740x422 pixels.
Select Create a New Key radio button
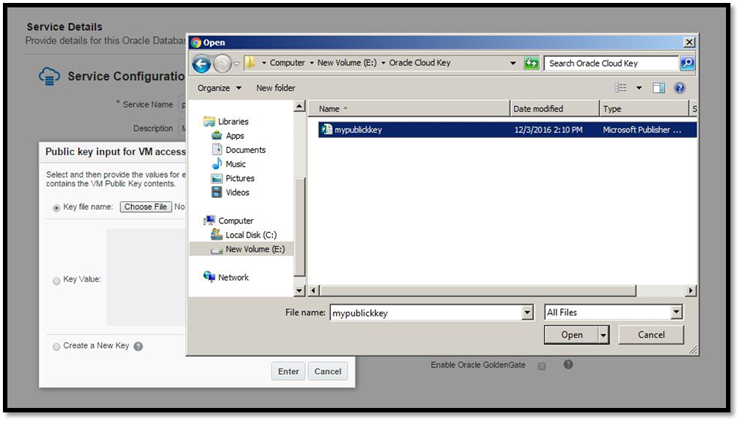click(x=57, y=347)
